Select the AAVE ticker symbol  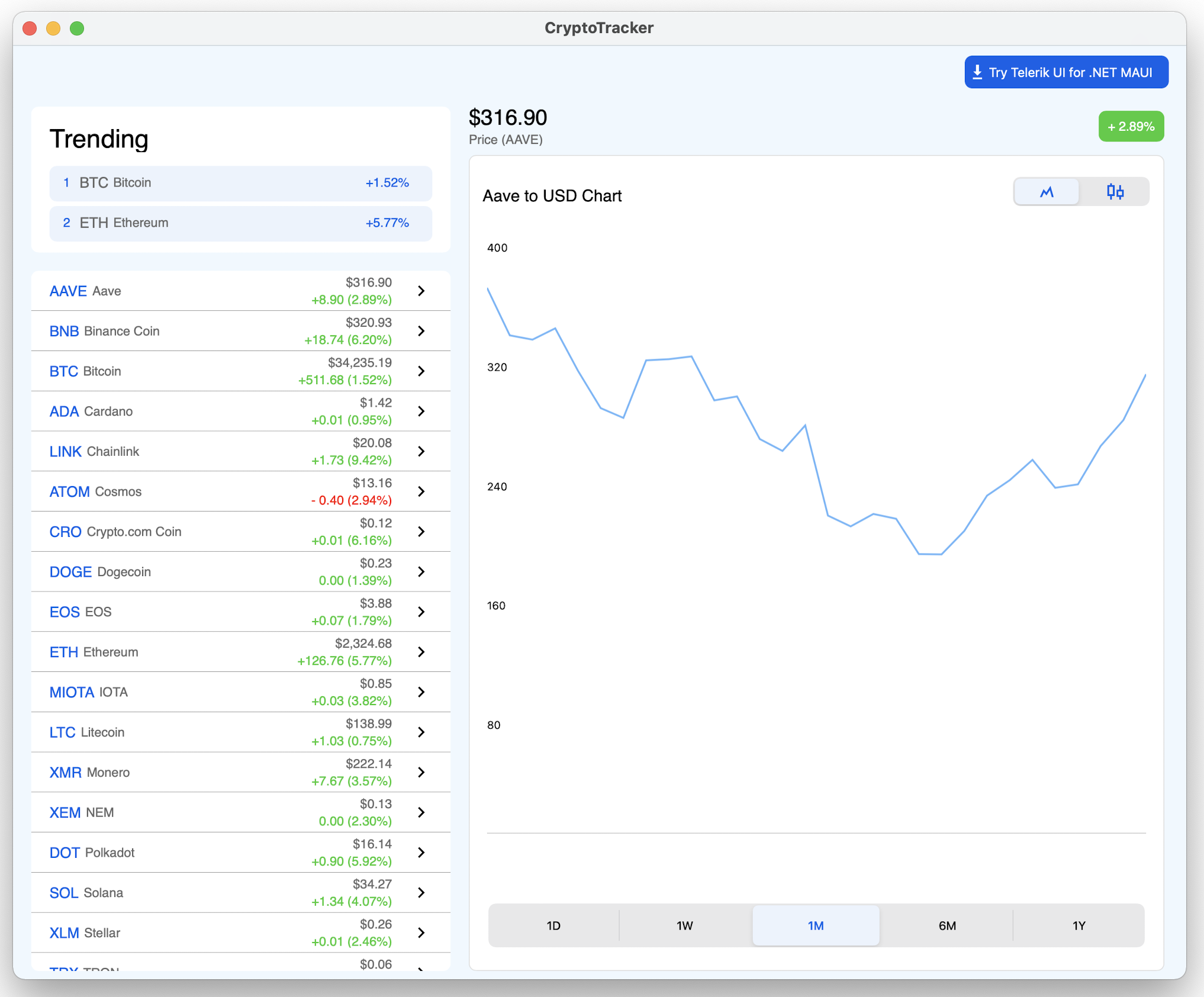tap(68, 291)
